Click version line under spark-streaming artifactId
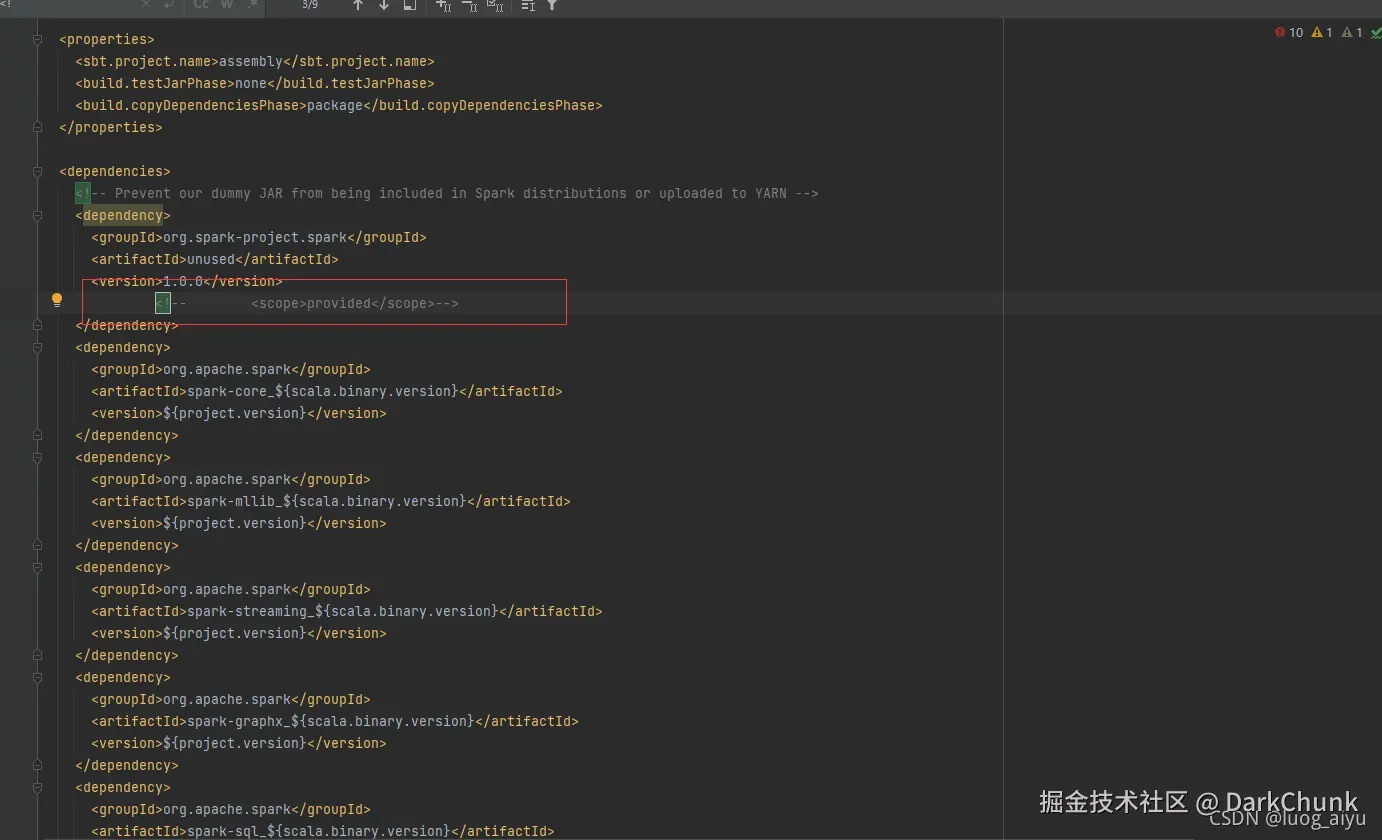The image size is (1382, 840). [x=239, y=633]
